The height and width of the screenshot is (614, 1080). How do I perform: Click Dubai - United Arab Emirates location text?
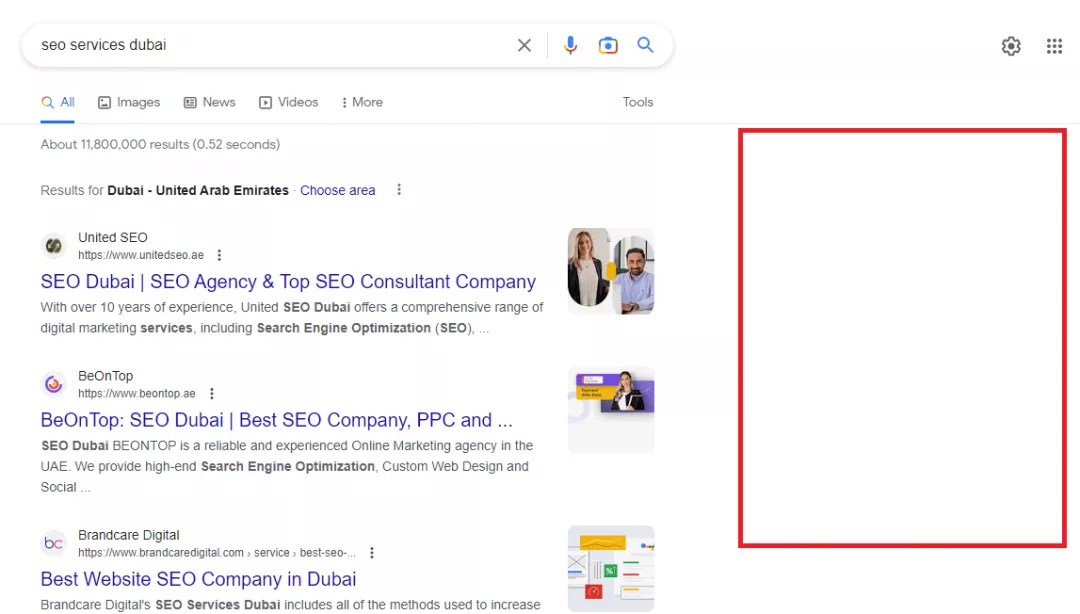click(198, 190)
